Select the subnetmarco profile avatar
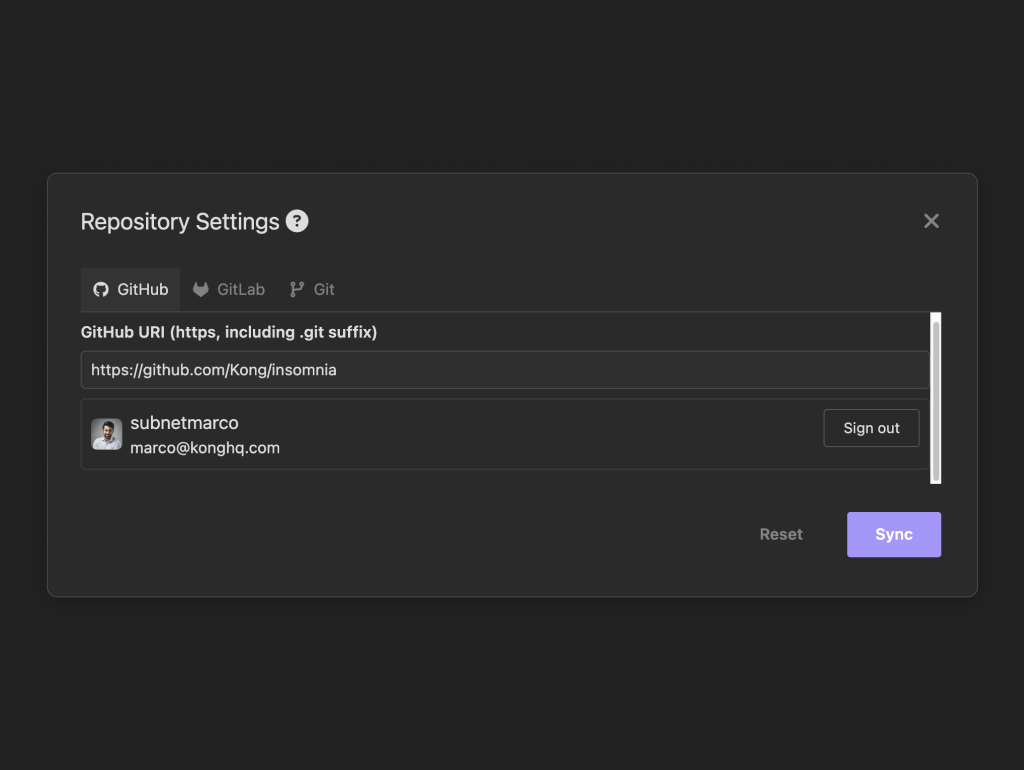 tap(106, 434)
